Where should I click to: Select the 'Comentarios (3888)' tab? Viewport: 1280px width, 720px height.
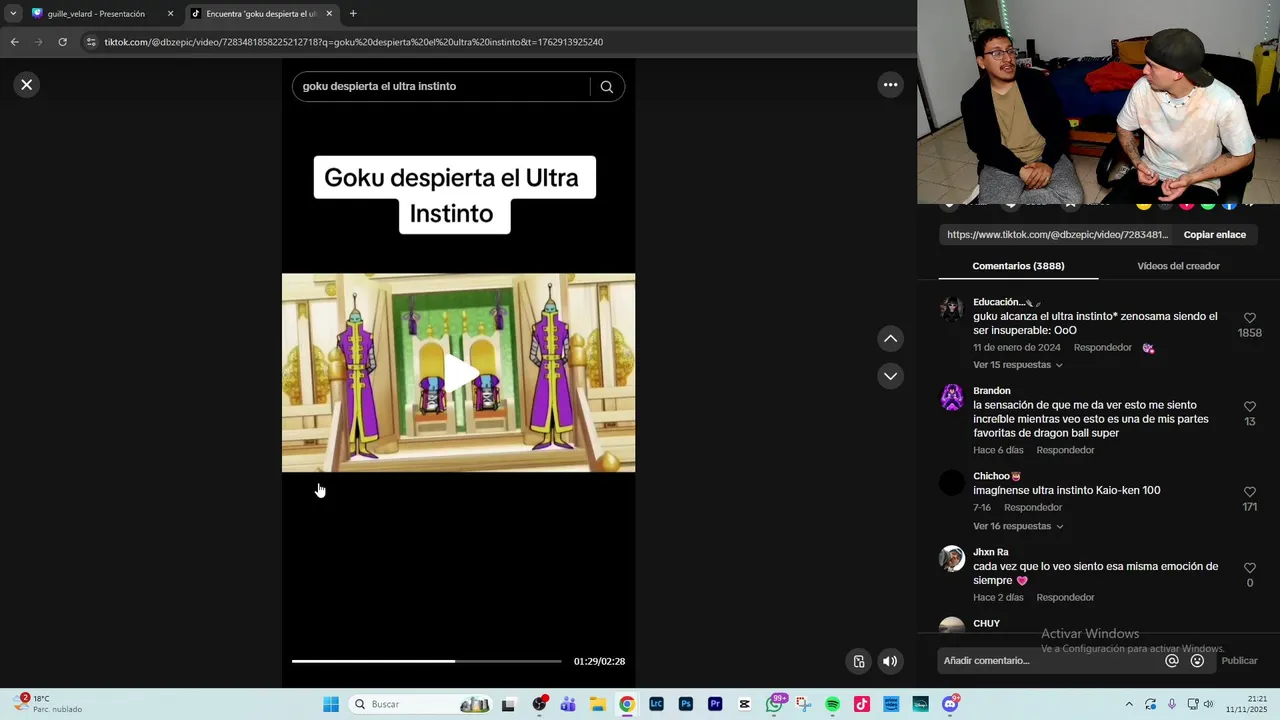[x=1018, y=266]
